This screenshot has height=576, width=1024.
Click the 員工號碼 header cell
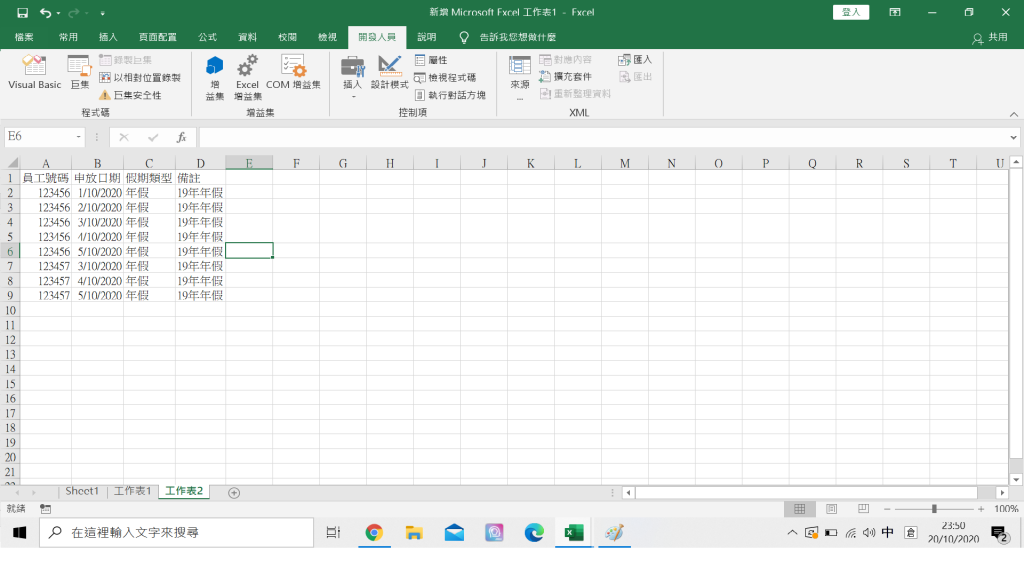(46, 178)
